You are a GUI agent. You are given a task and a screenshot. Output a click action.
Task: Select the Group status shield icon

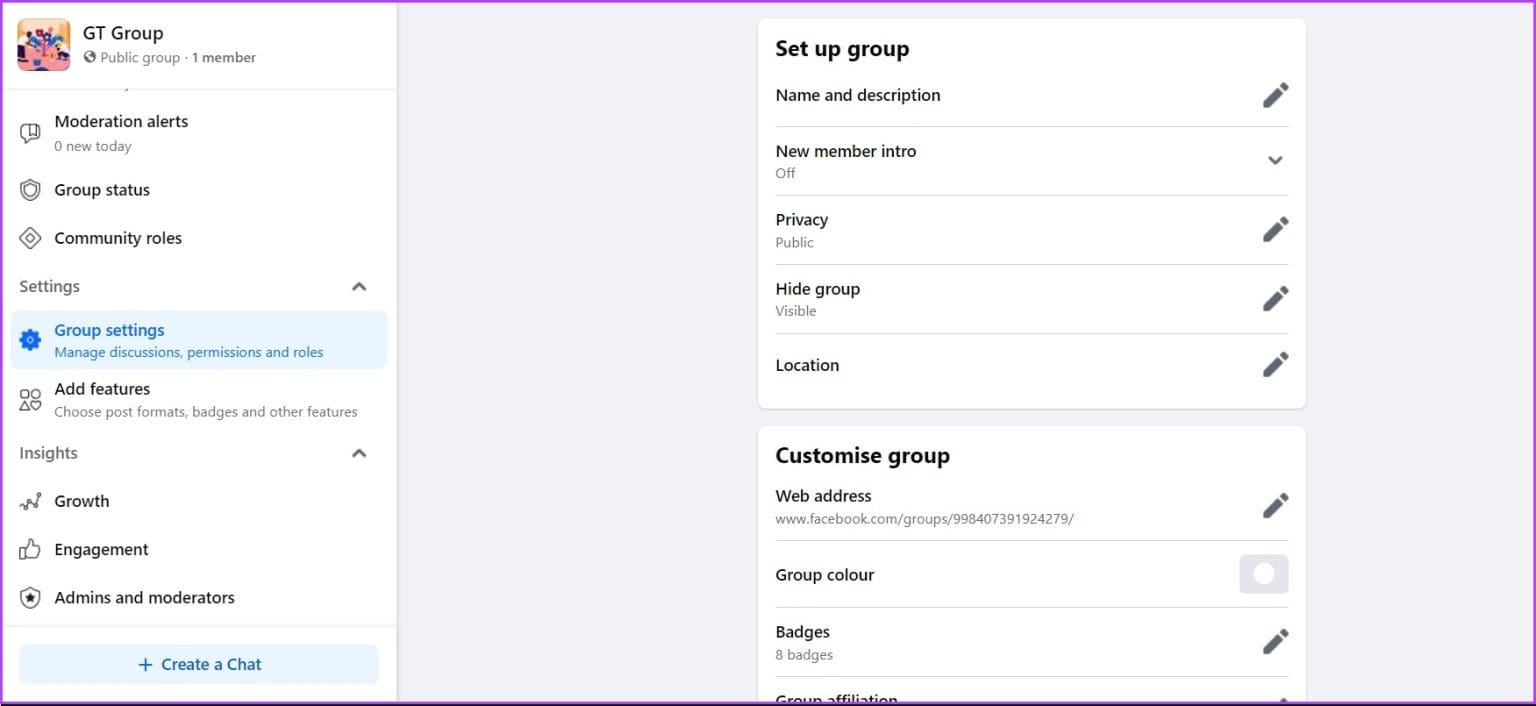[x=31, y=190]
